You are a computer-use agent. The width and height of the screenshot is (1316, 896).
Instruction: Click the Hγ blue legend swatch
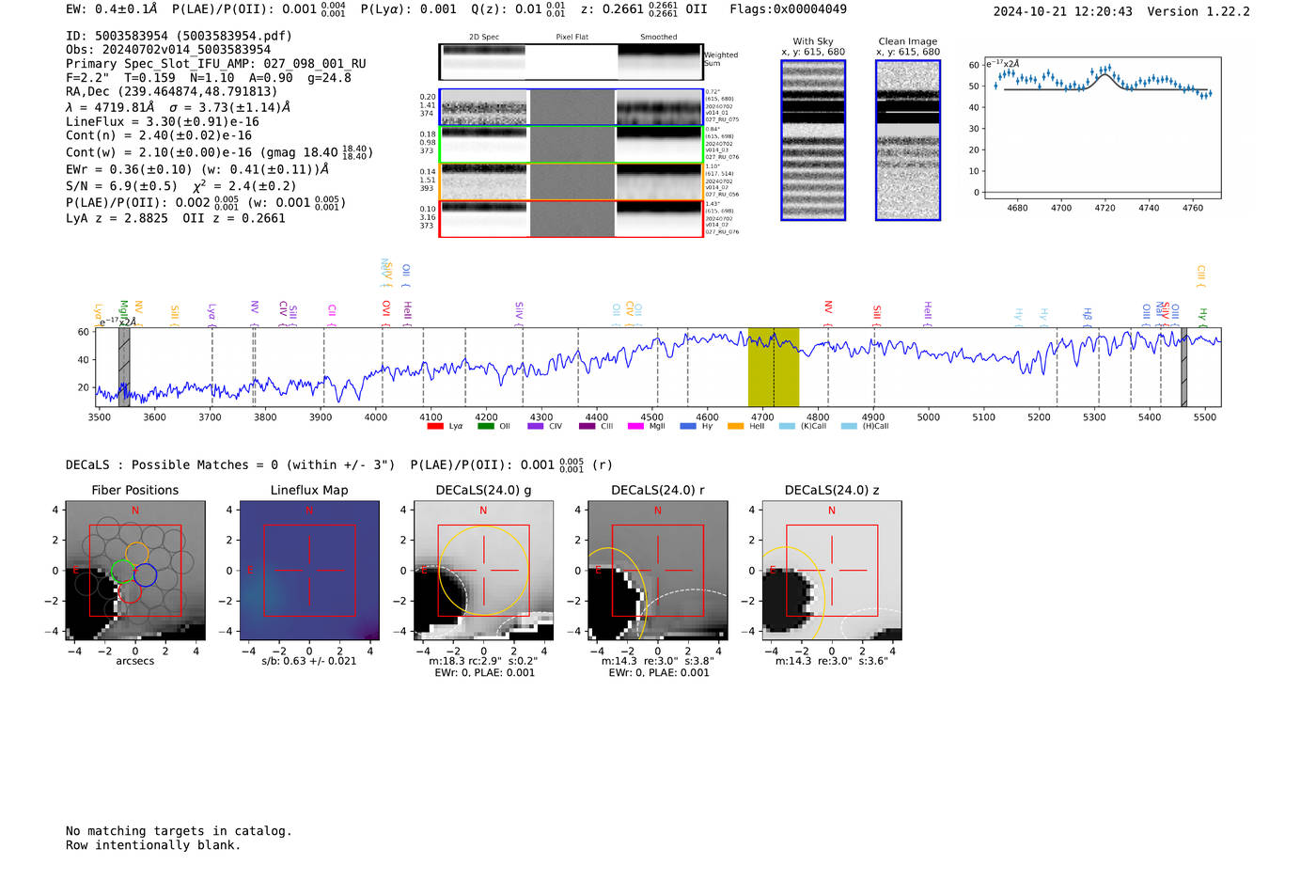pyautogui.click(x=688, y=426)
